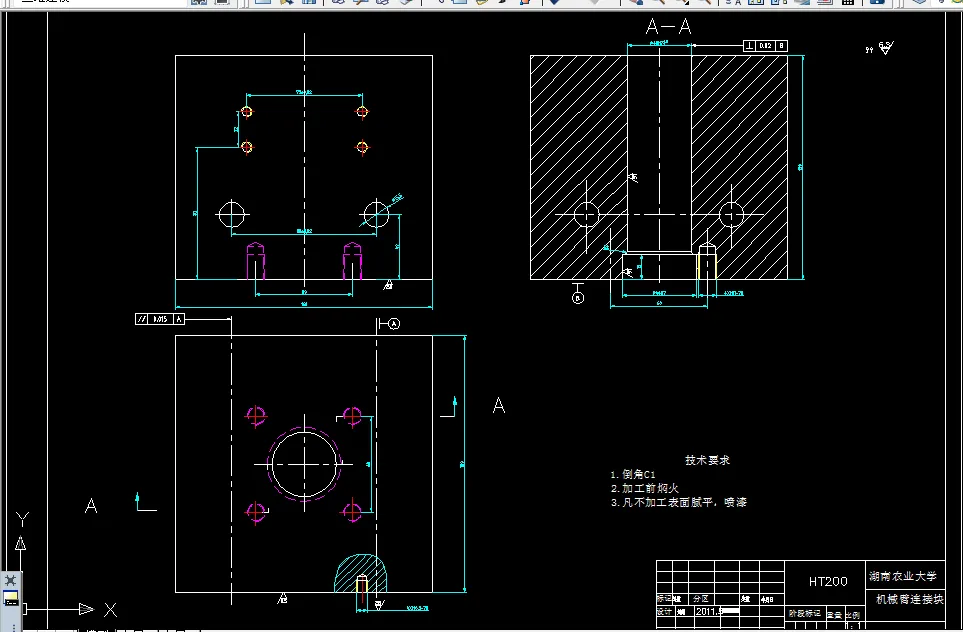The width and height of the screenshot is (963, 632).
Task: Select the 技术要求 heading text
Action: click(x=707, y=460)
